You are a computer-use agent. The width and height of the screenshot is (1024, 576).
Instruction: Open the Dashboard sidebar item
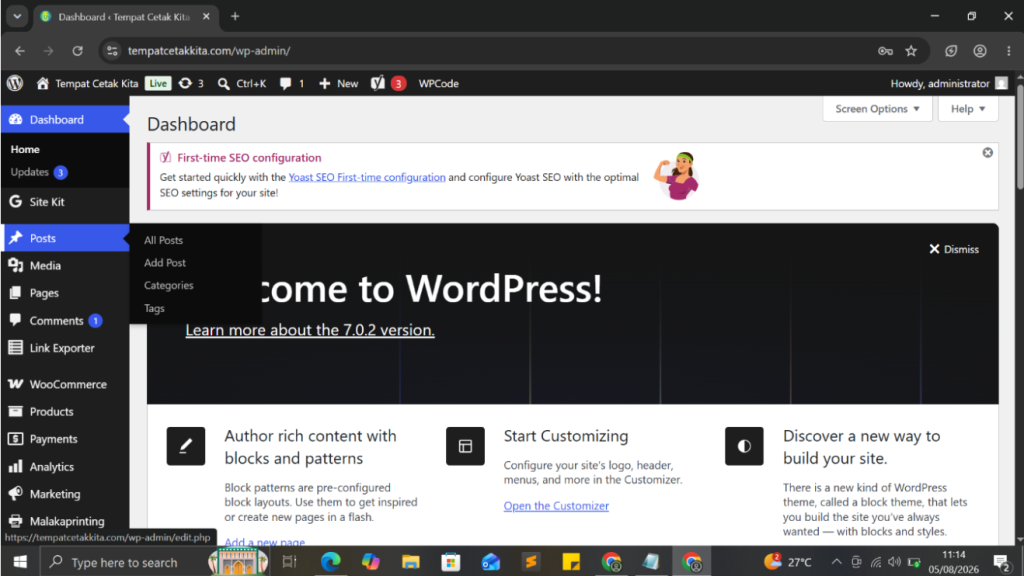click(x=65, y=120)
